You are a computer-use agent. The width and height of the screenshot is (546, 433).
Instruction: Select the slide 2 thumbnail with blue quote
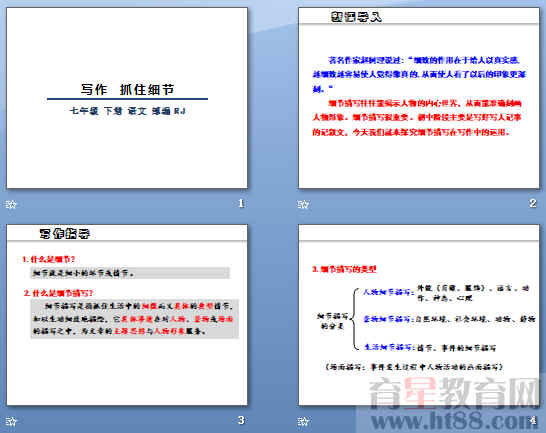(x=419, y=98)
